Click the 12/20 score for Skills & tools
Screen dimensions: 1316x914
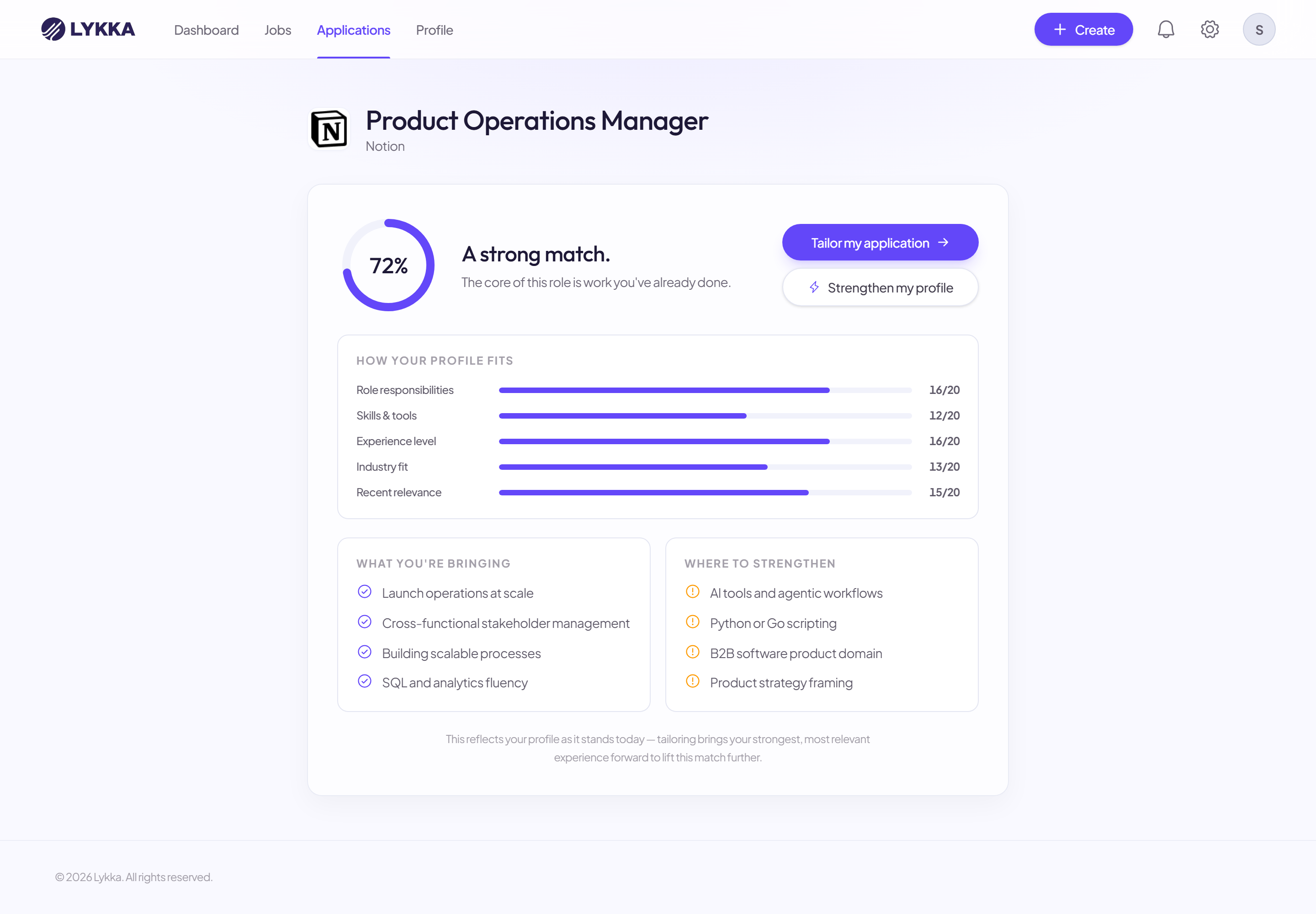tap(945, 416)
